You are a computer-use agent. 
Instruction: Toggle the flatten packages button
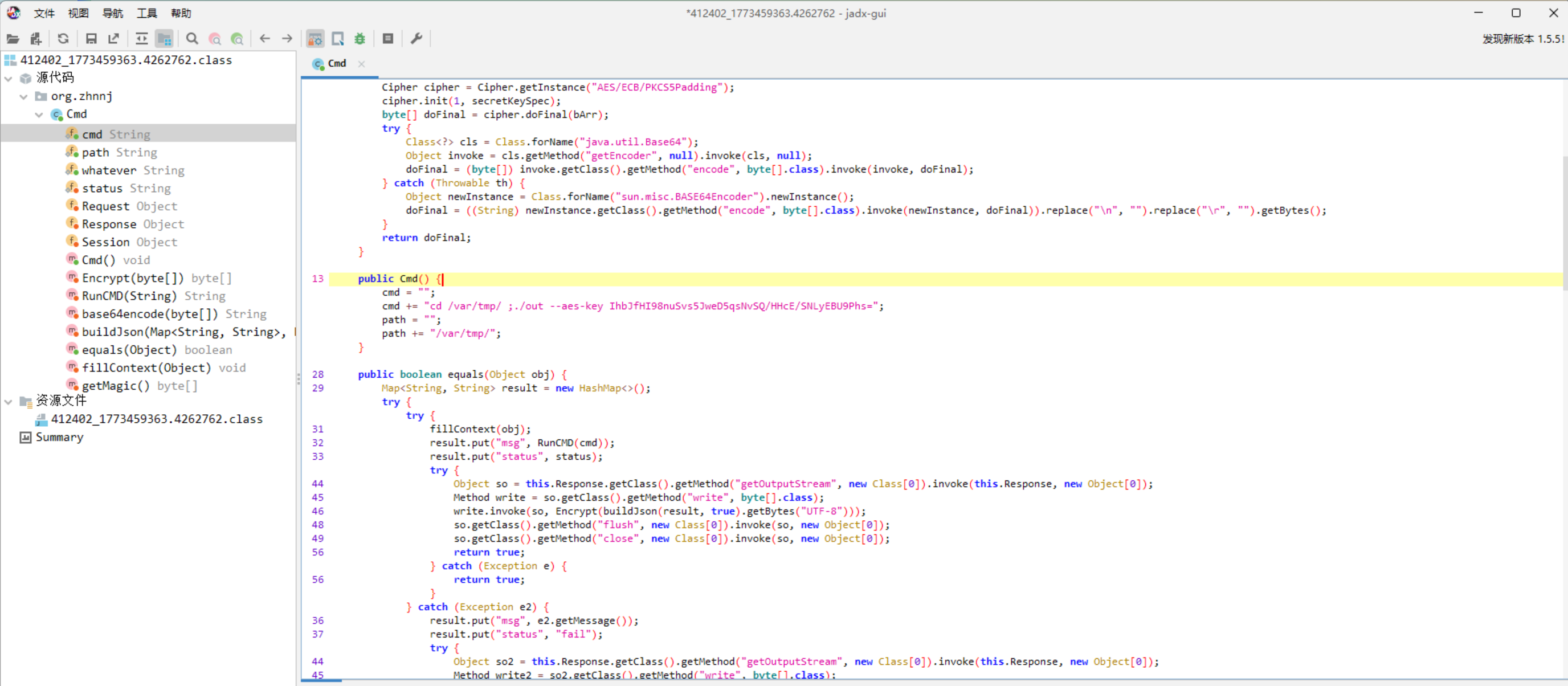coord(164,39)
